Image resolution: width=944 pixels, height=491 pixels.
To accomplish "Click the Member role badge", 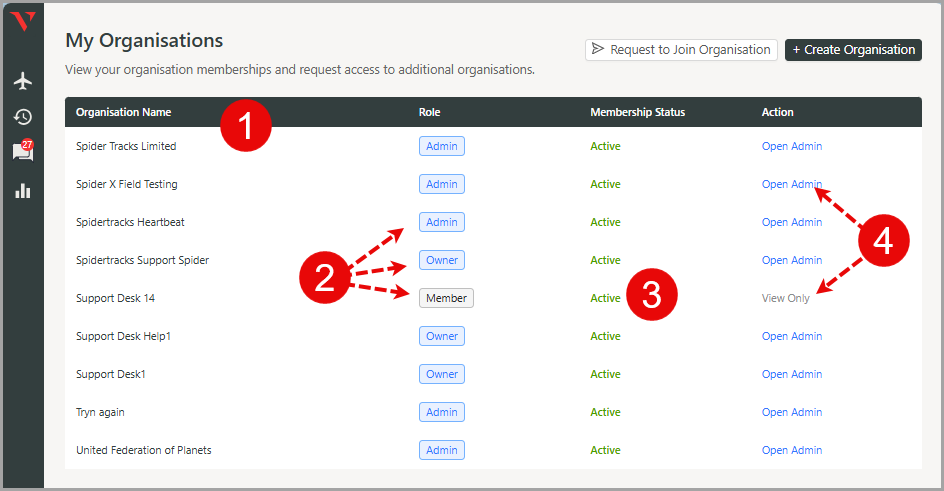I will click(x=446, y=298).
